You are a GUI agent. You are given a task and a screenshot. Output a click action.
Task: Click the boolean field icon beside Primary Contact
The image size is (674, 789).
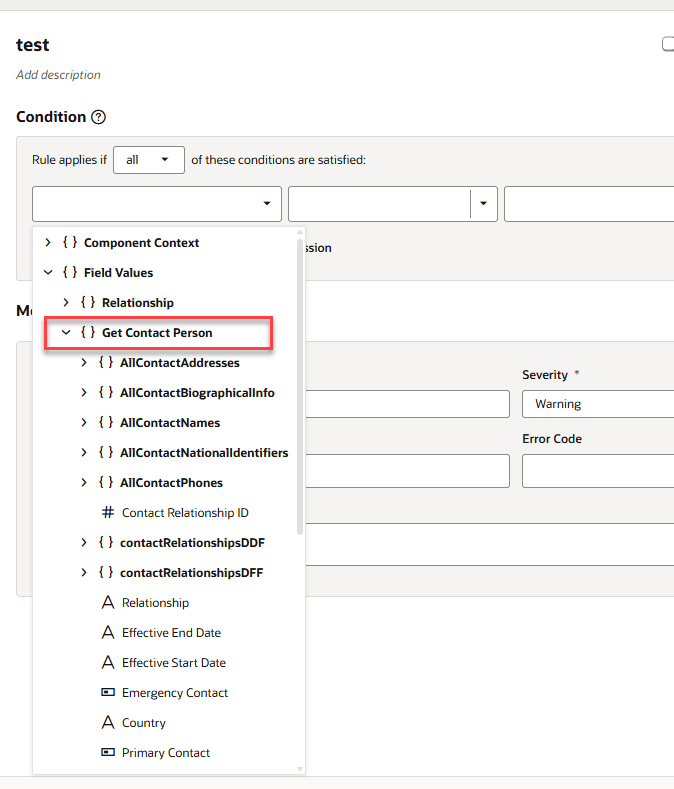(108, 752)
